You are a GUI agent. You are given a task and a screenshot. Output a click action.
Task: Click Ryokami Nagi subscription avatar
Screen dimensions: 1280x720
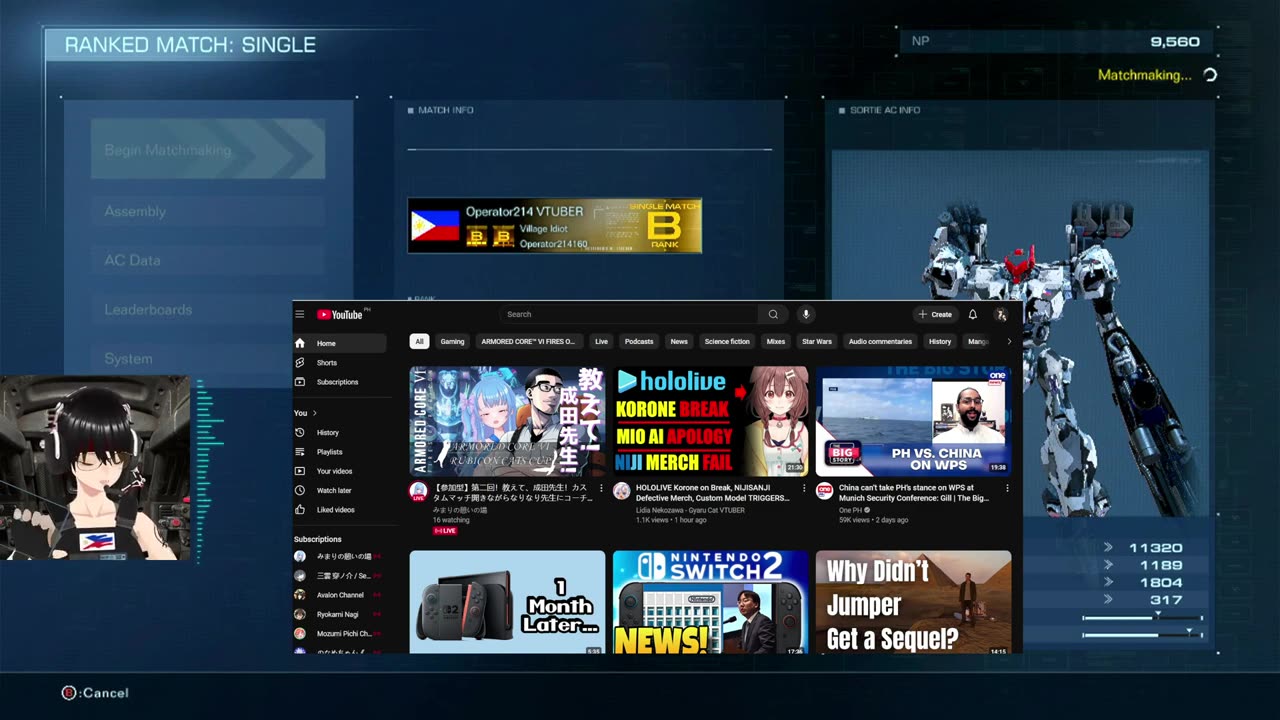click(x=300, y=614)
